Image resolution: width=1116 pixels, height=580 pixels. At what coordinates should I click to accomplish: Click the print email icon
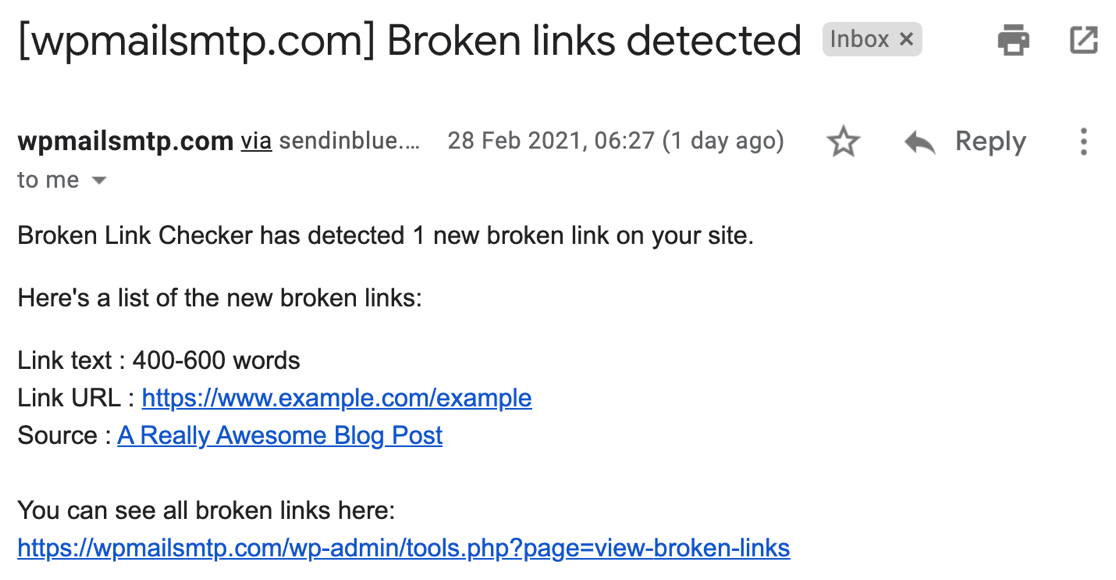tap(1012, 39)
